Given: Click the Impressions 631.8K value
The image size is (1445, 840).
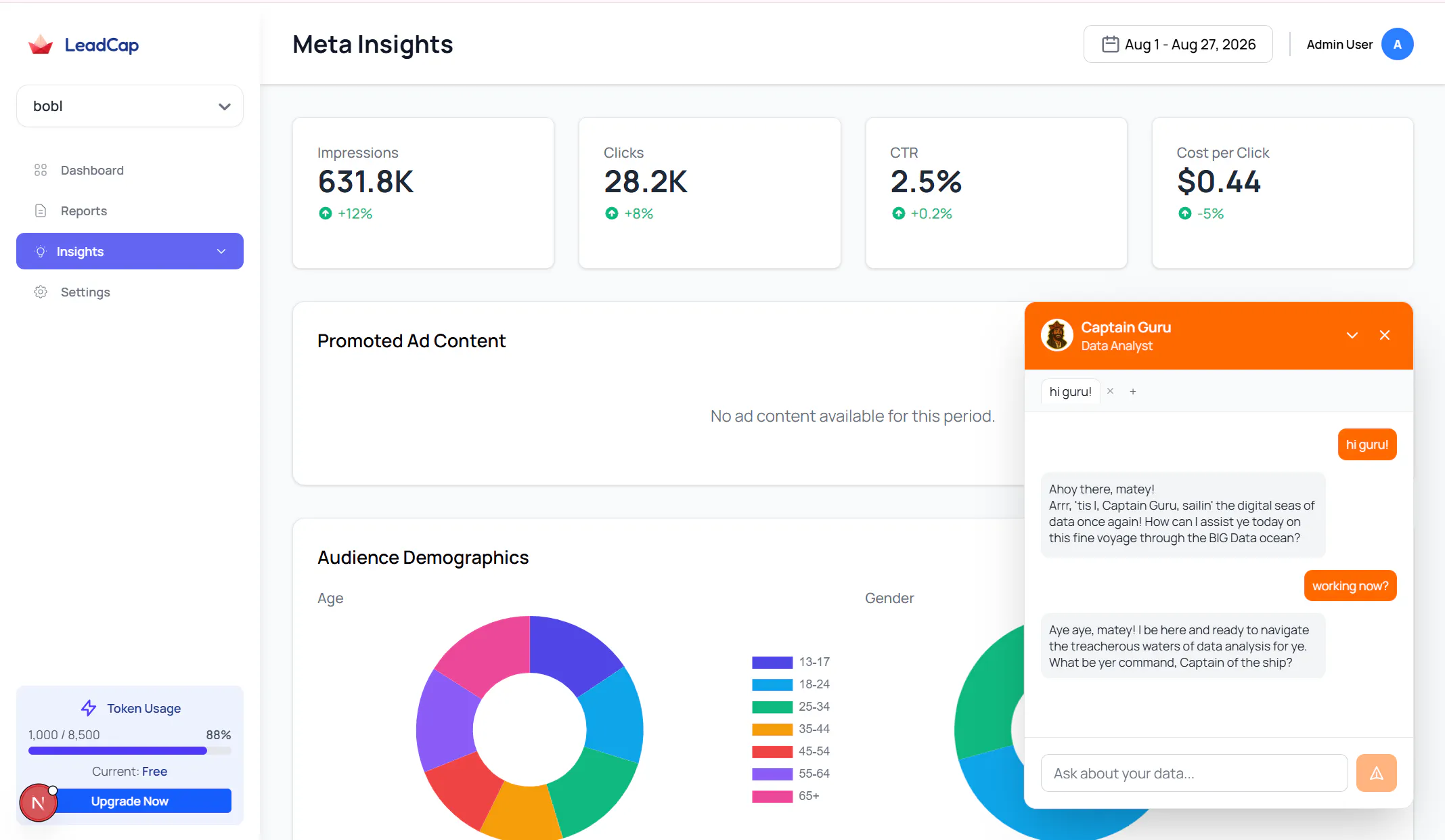Looking at the screenshot, I should [x=366, y=181].
